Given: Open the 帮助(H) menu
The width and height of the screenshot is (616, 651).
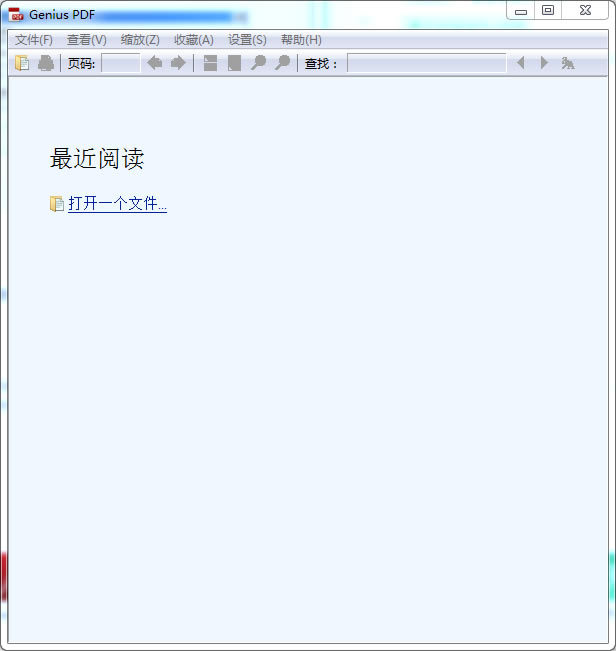Looking at the screenshot, I should click(301, 40).
